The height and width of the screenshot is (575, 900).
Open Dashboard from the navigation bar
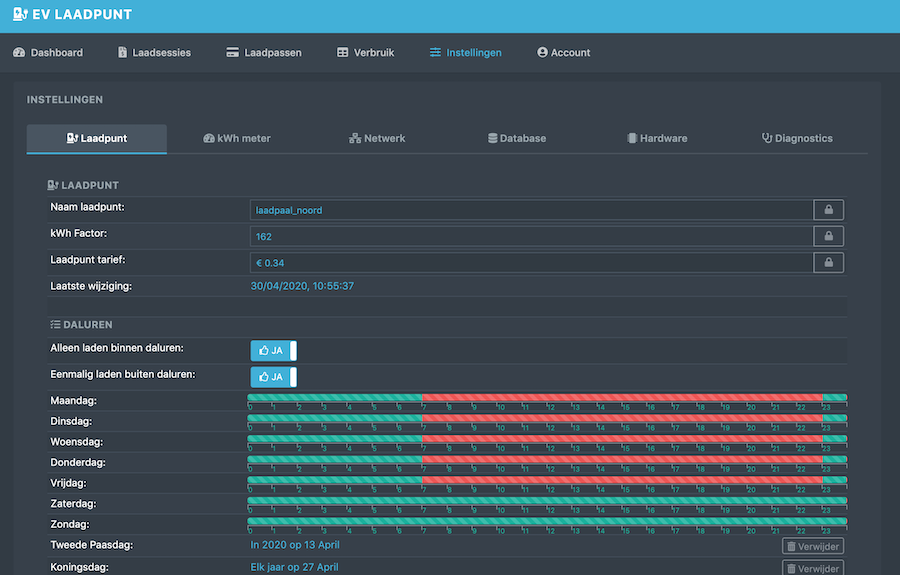pos(48,52)
